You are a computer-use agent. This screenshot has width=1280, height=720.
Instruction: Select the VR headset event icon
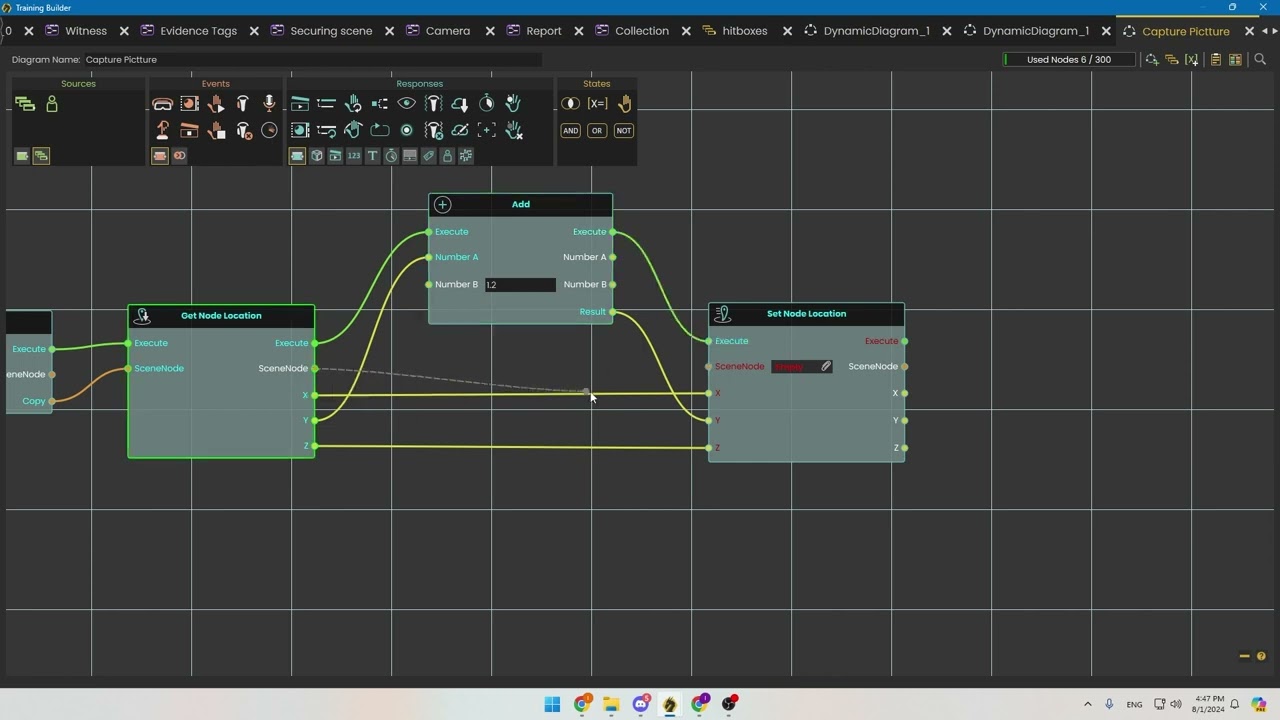tap(162, 104)
